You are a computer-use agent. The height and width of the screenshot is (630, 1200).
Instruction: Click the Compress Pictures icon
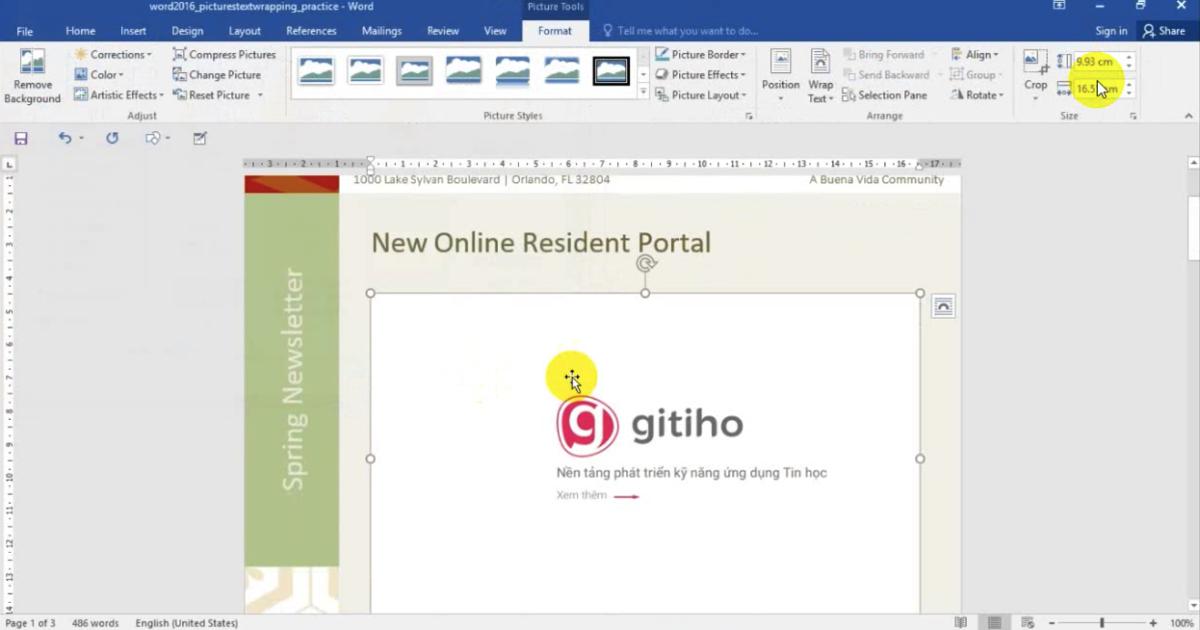(224, 55)
